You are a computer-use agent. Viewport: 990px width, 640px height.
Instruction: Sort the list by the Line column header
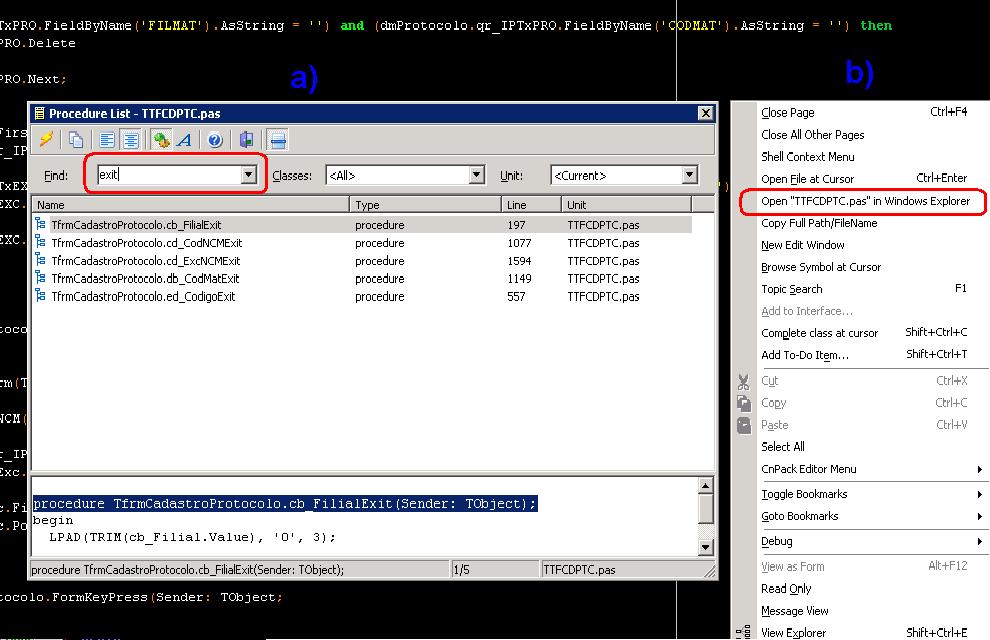[531, 204]
